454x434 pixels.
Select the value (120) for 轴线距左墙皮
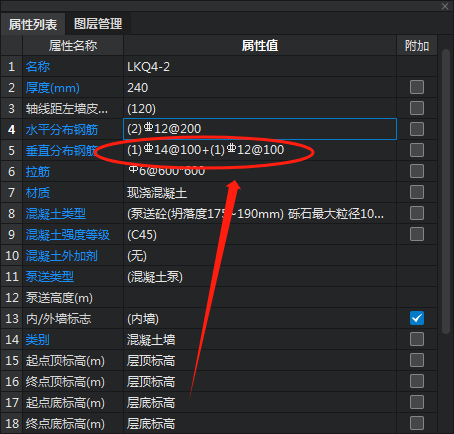(260, 109)
